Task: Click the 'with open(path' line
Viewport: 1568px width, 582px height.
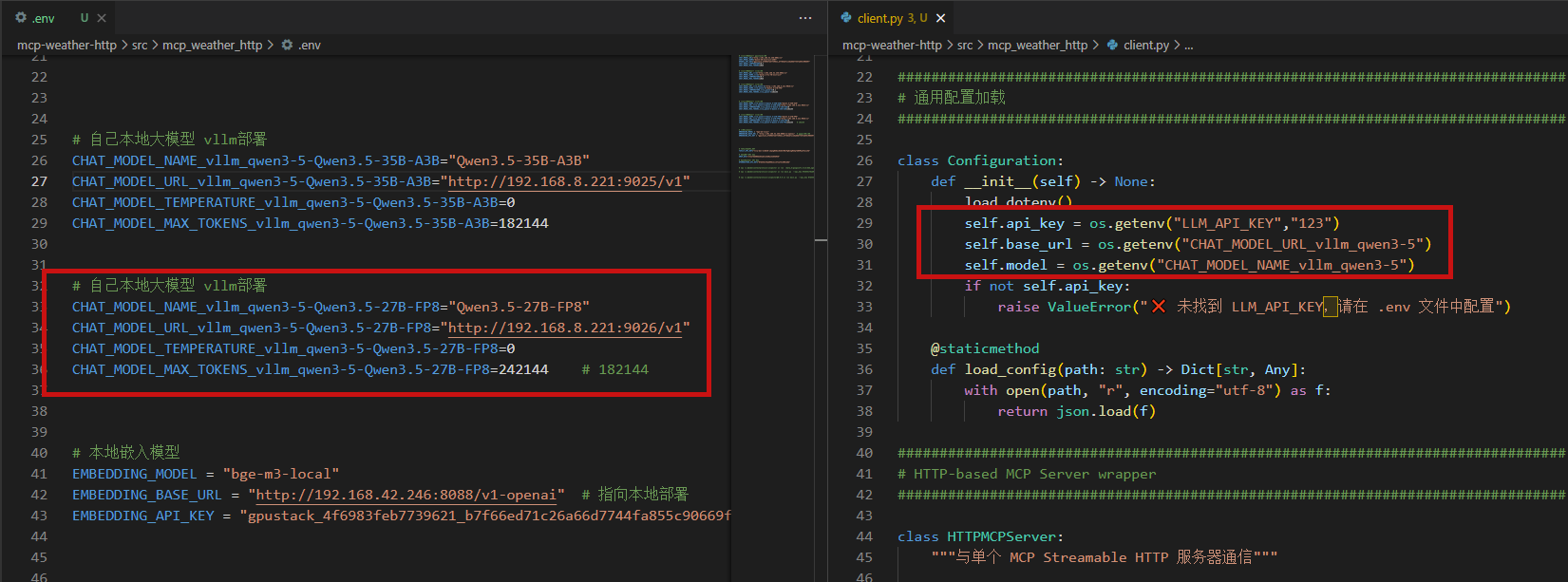Action: pos(1148,390)
